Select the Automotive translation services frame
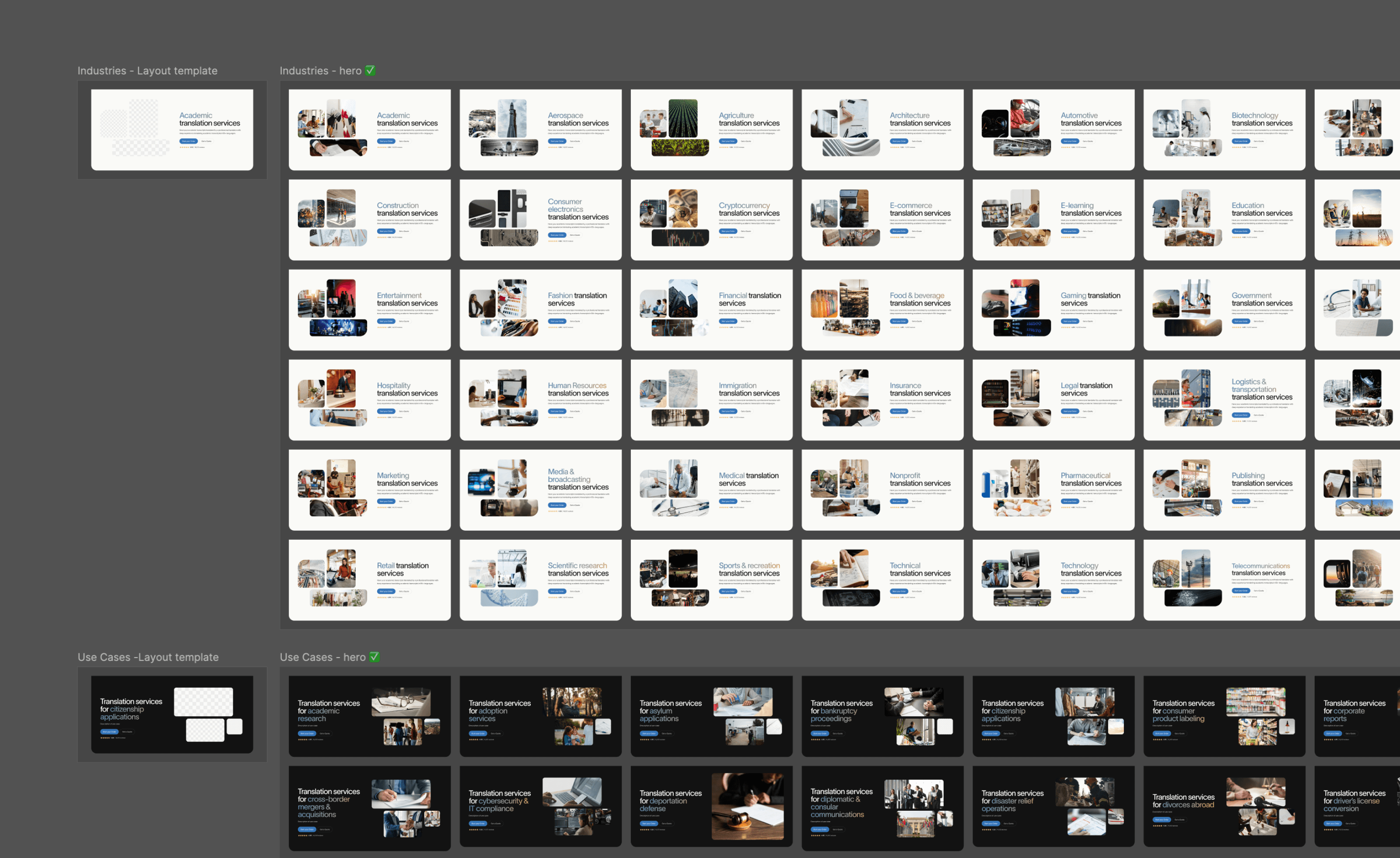This screenshot has height=858, width=1400. [1053, 130]
